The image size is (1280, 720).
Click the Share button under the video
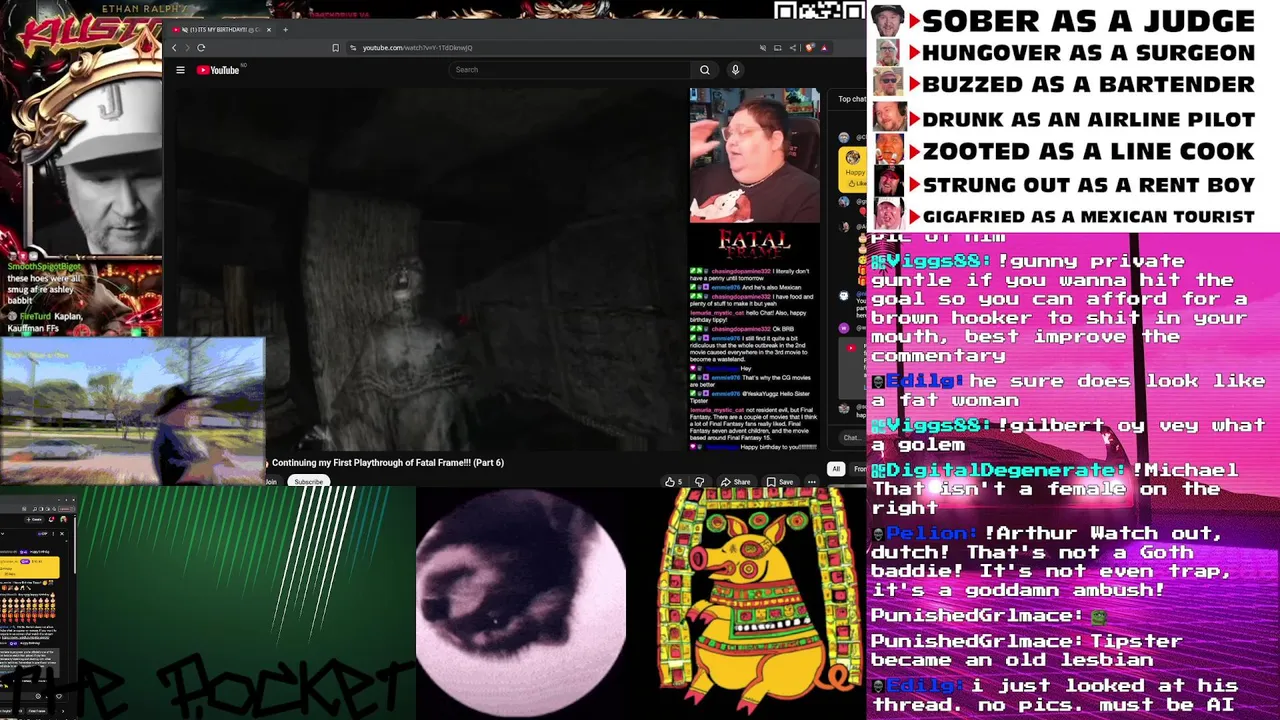(735, 482)
